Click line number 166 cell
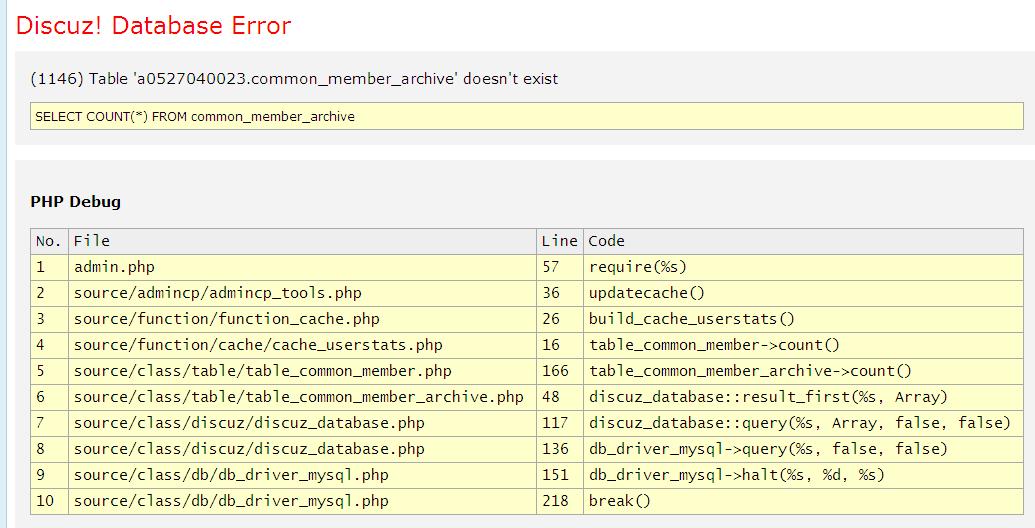 click(560, 371)
